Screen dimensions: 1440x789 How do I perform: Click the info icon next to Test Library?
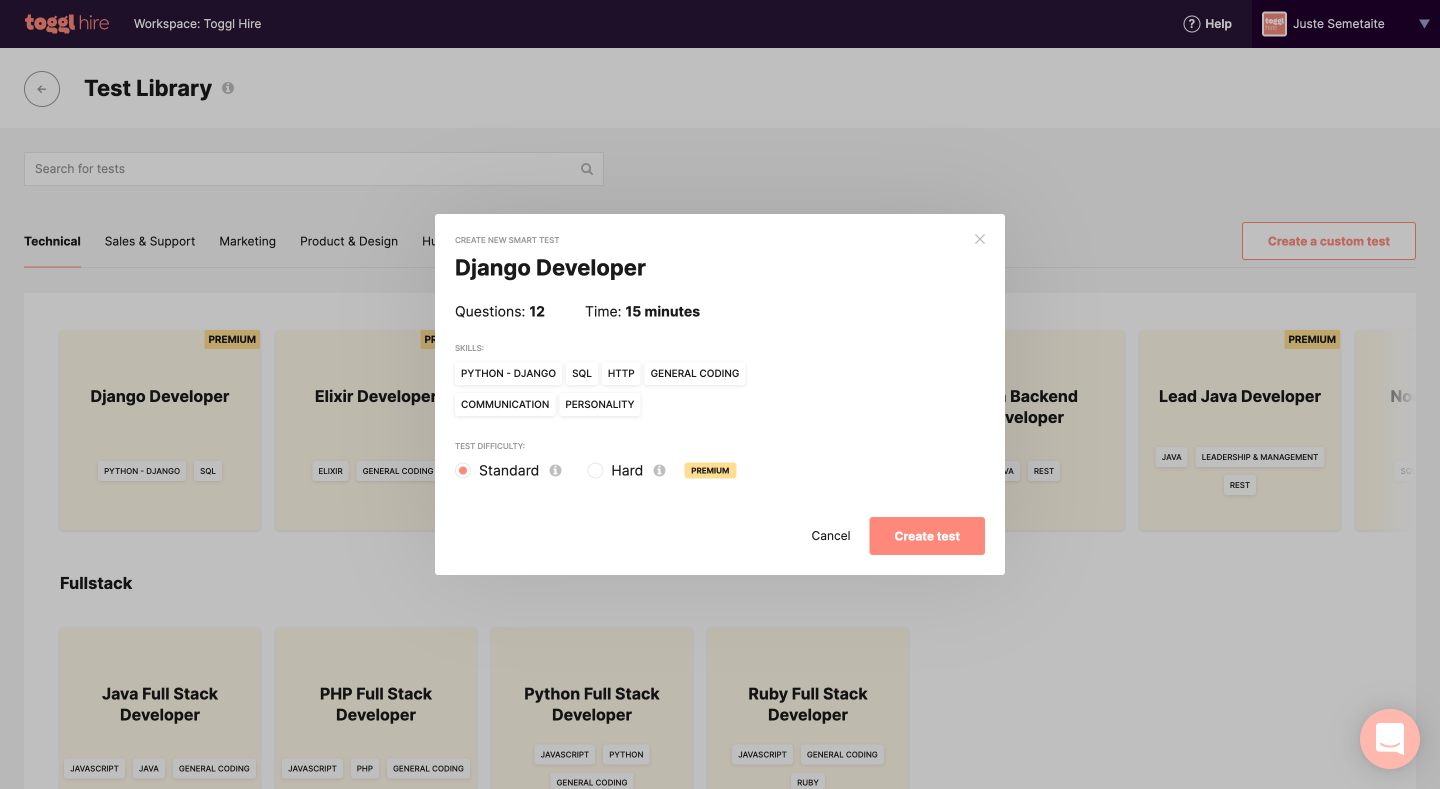point(228,88)
